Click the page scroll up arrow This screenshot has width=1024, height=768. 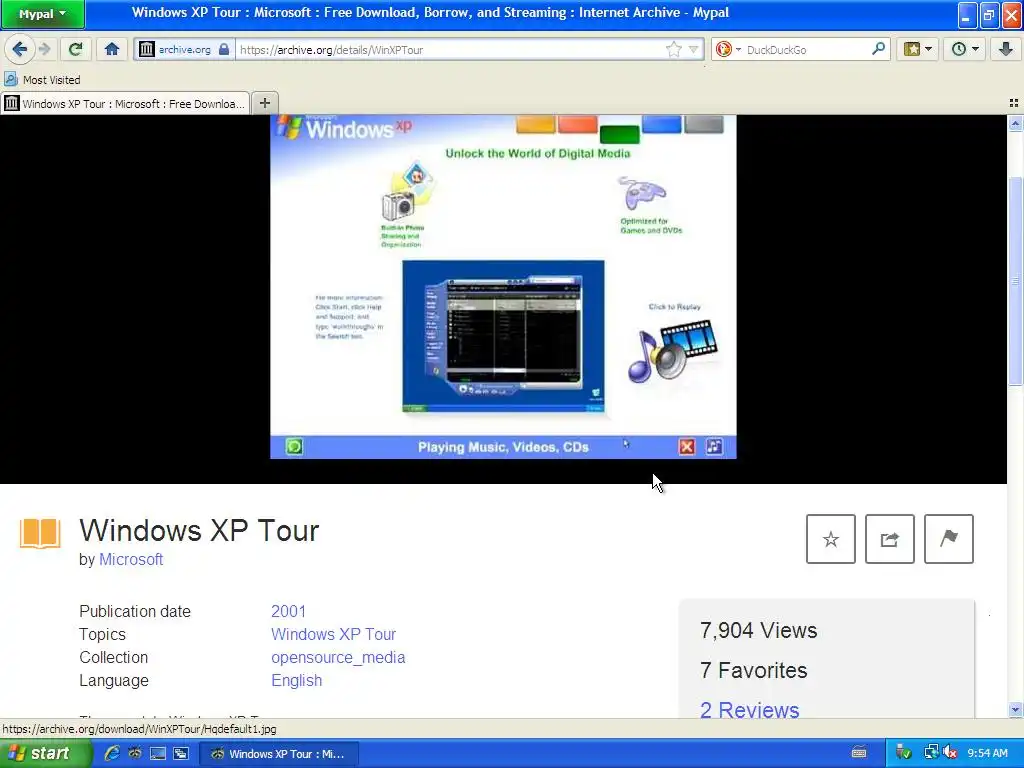(x=1016, y=123)
